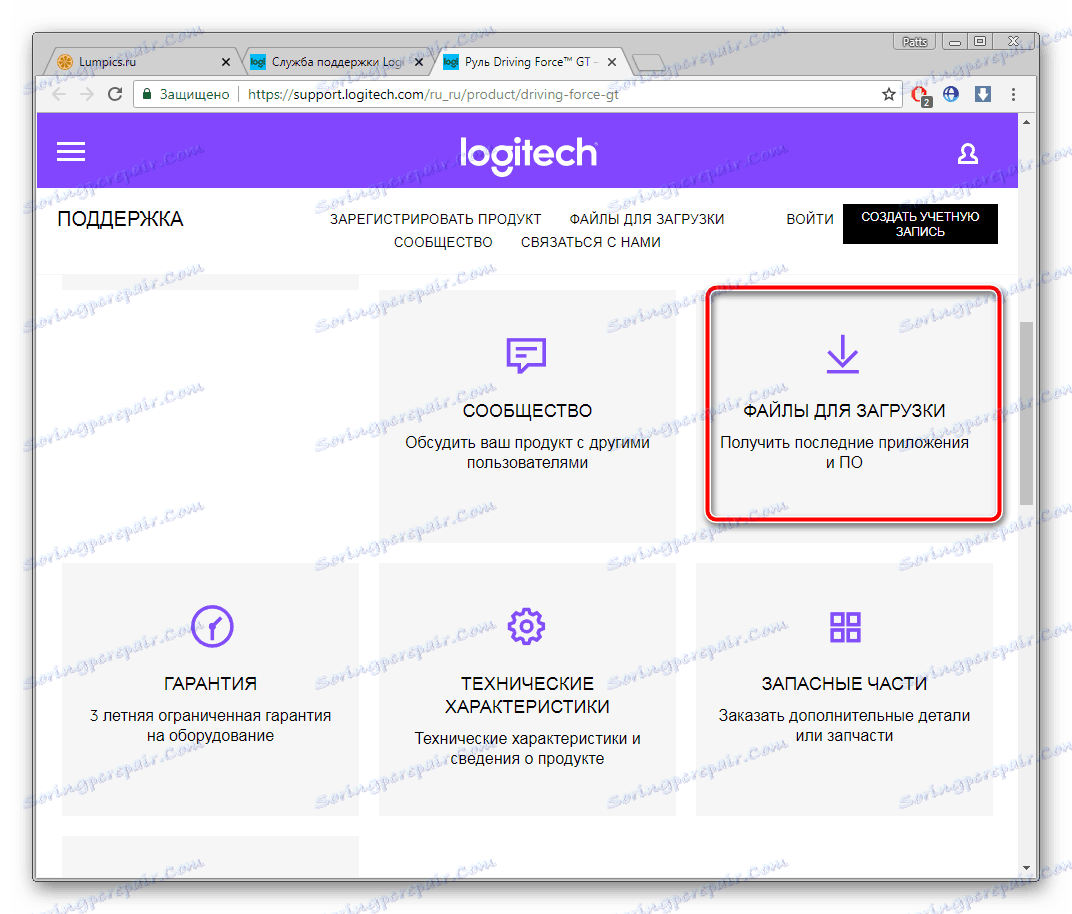The width and height of the screenshot is (1072, 914).
Task: Go forward with the browser forward arrow
Action: coord(87,94)
